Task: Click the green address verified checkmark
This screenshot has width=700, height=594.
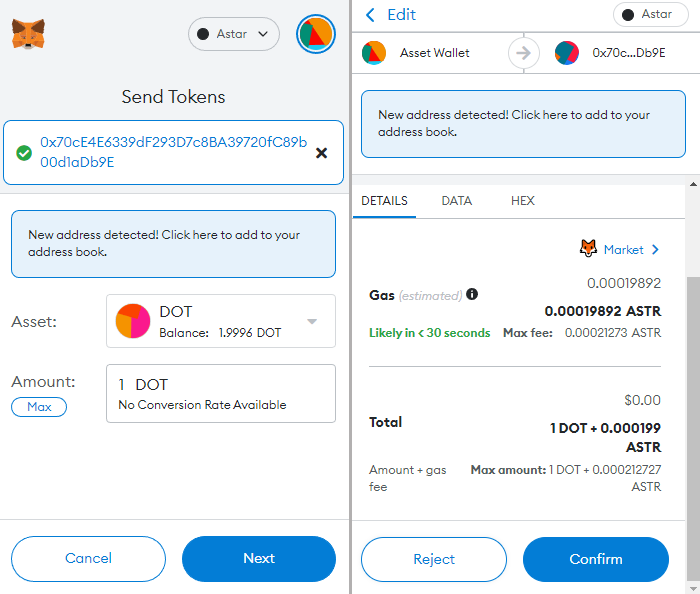Action: tap(23, 153)
